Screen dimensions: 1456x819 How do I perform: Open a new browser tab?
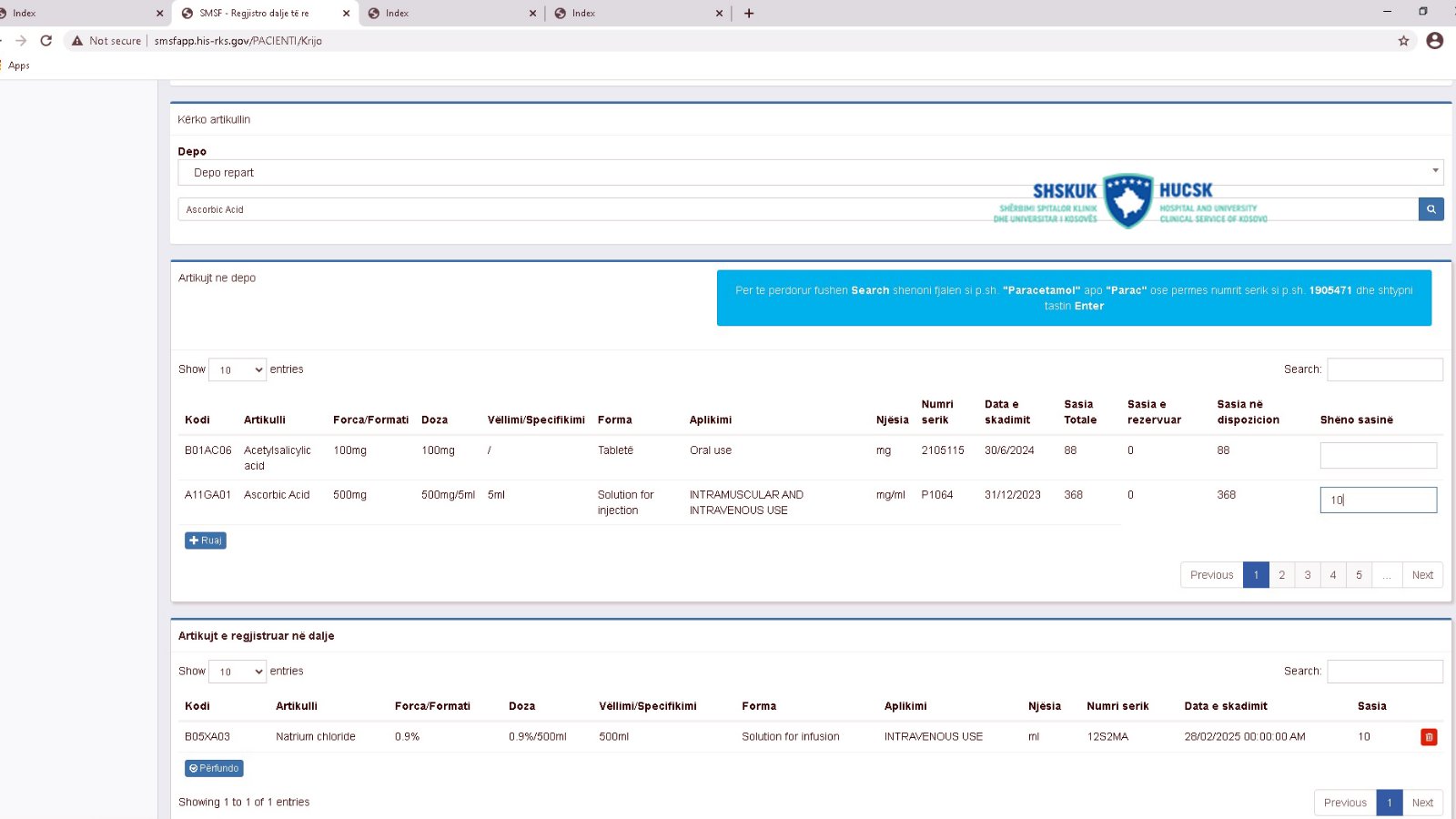tap(749, 14)
